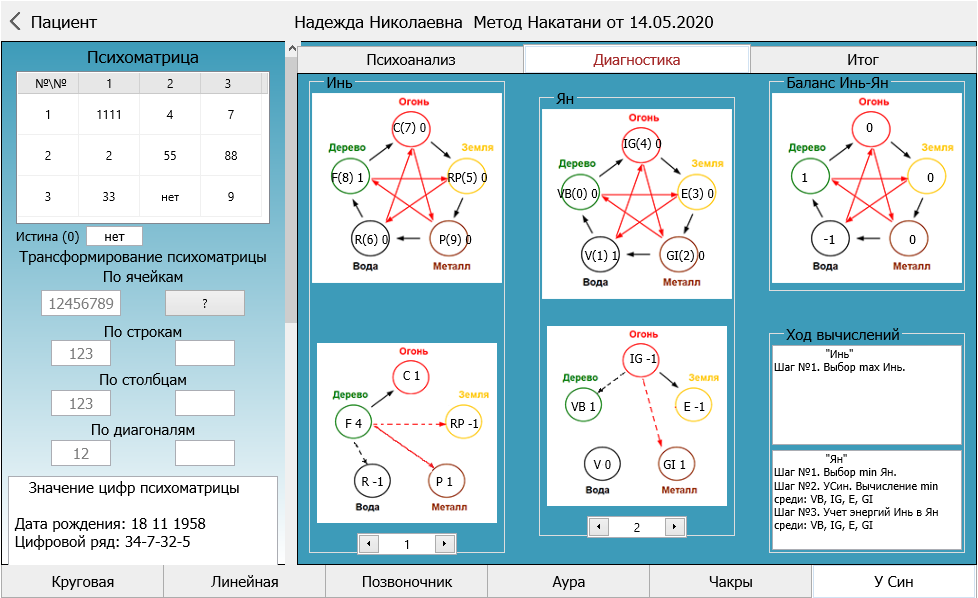Select the red Огонь C(7) node in Инь
The width and height of the screenshot is (978, 598).
410,128
